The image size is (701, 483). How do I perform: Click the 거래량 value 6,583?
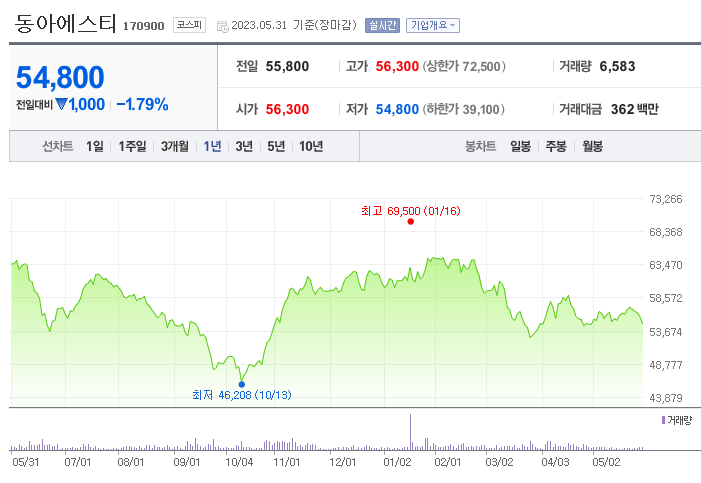tap(617, 67)
